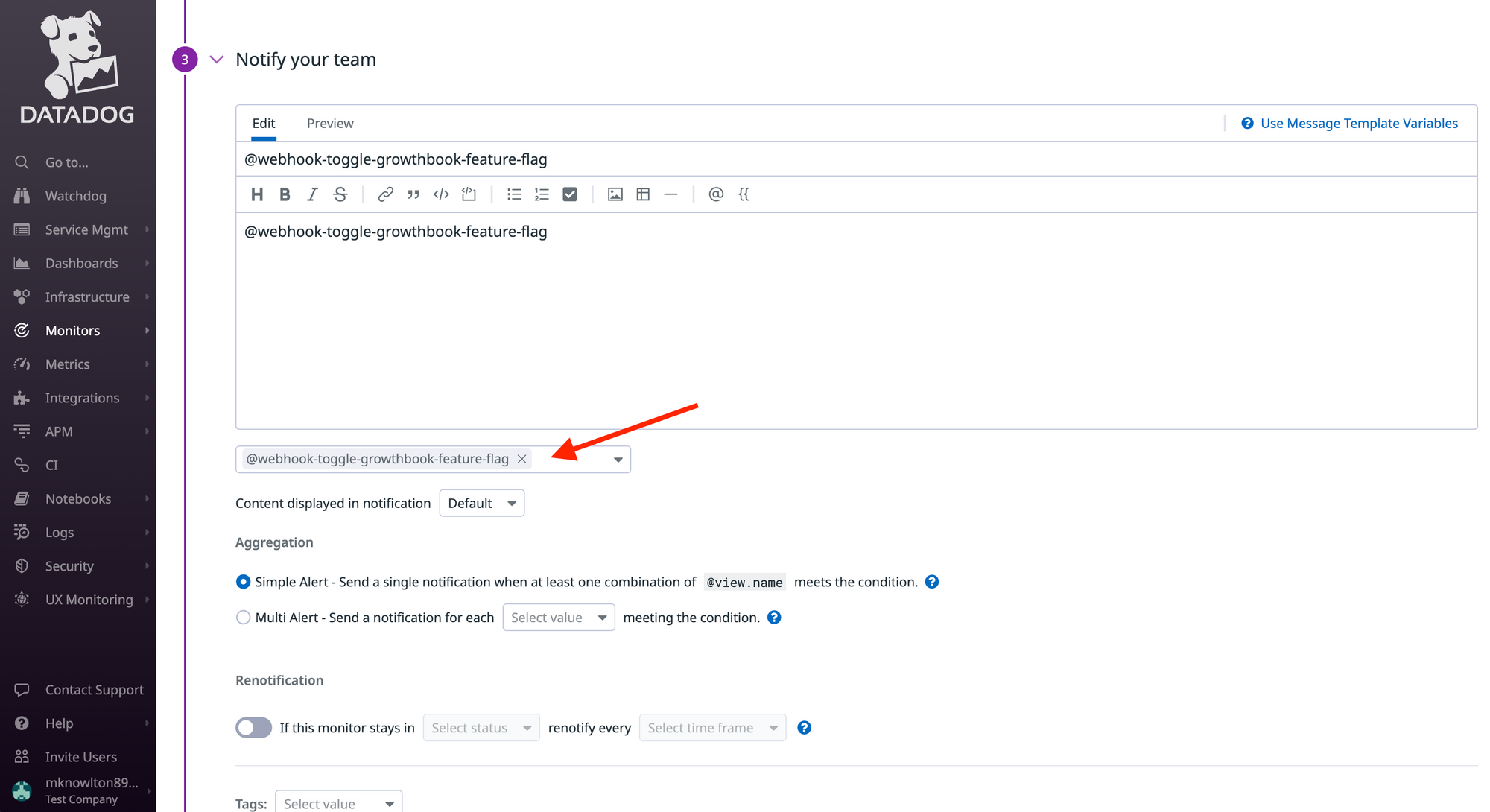Open the Notebooks menu
Screen dimensions: 1490x812
click(x=78, y=498)
